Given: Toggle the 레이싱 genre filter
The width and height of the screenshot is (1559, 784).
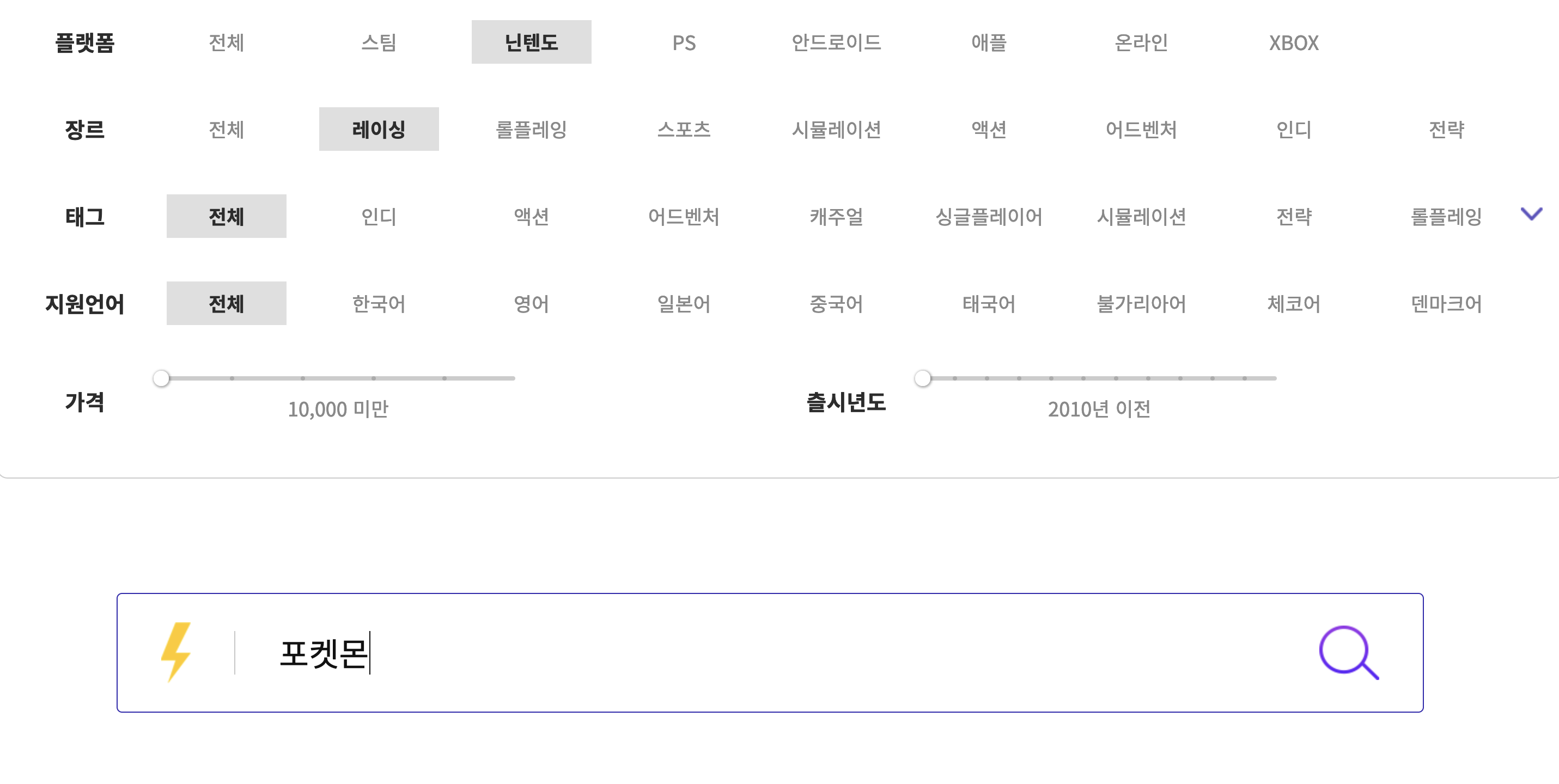Looking at the screenshot, I should (379, 130).
